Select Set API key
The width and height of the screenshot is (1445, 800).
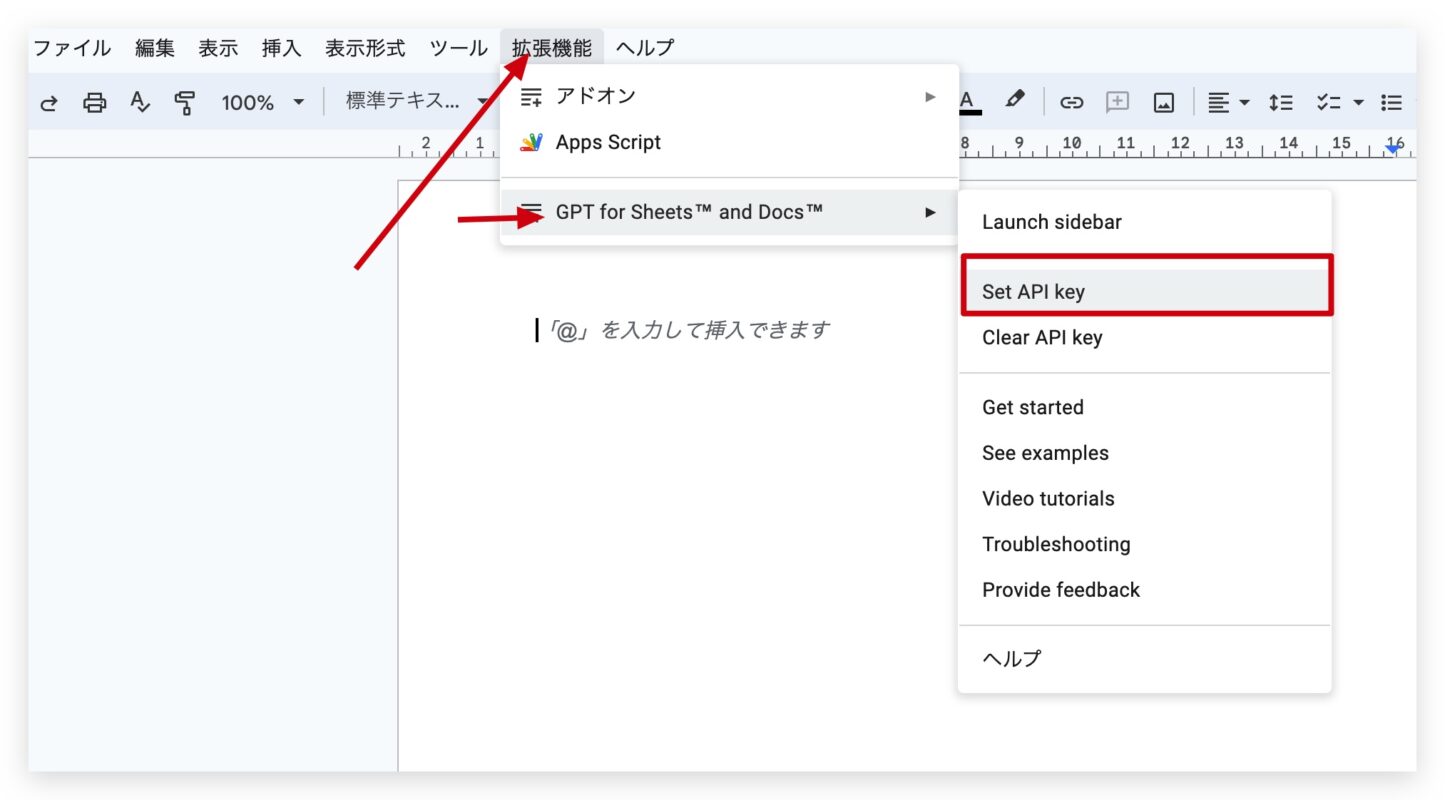click(1144, 292)
